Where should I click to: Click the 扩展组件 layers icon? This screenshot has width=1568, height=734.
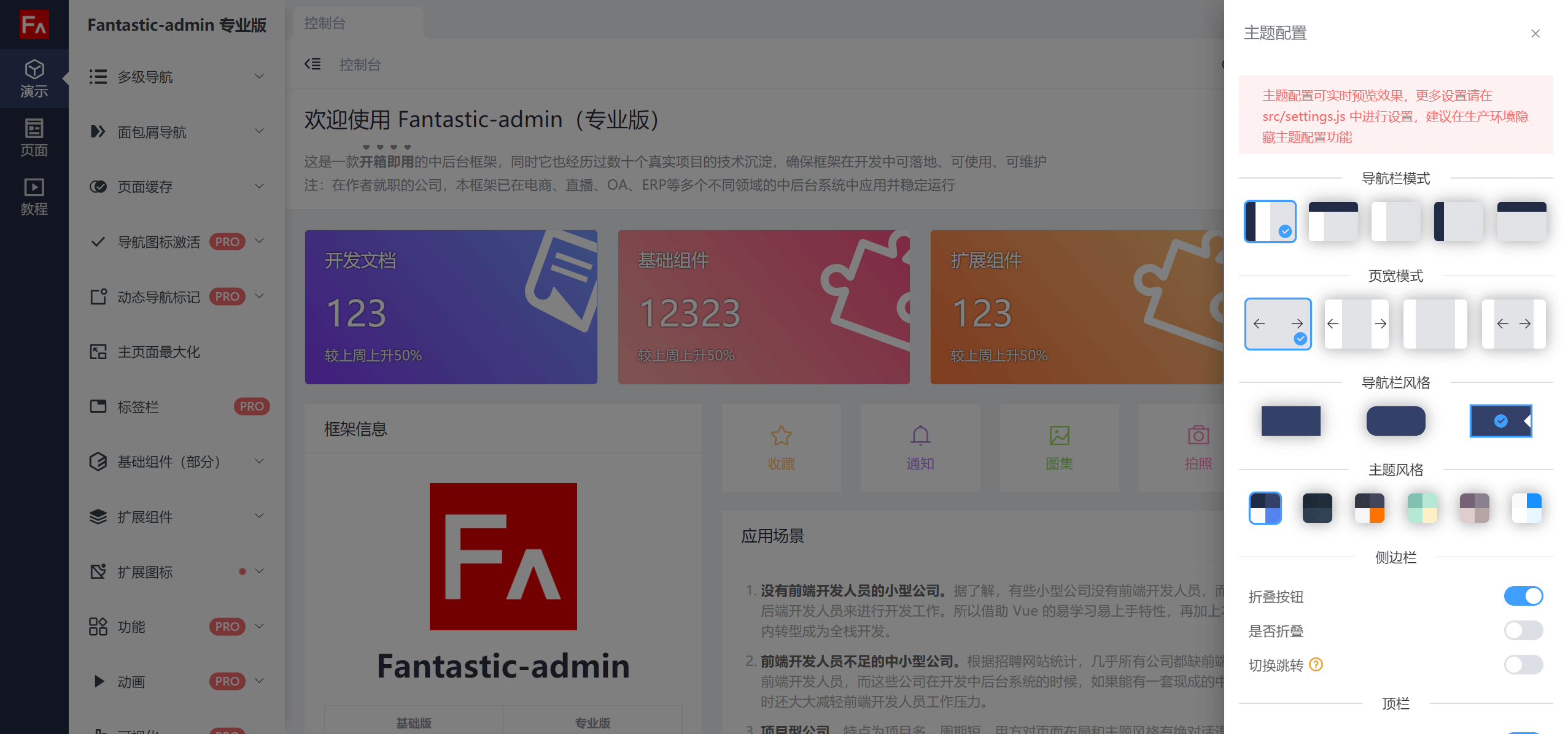(98, 517)
